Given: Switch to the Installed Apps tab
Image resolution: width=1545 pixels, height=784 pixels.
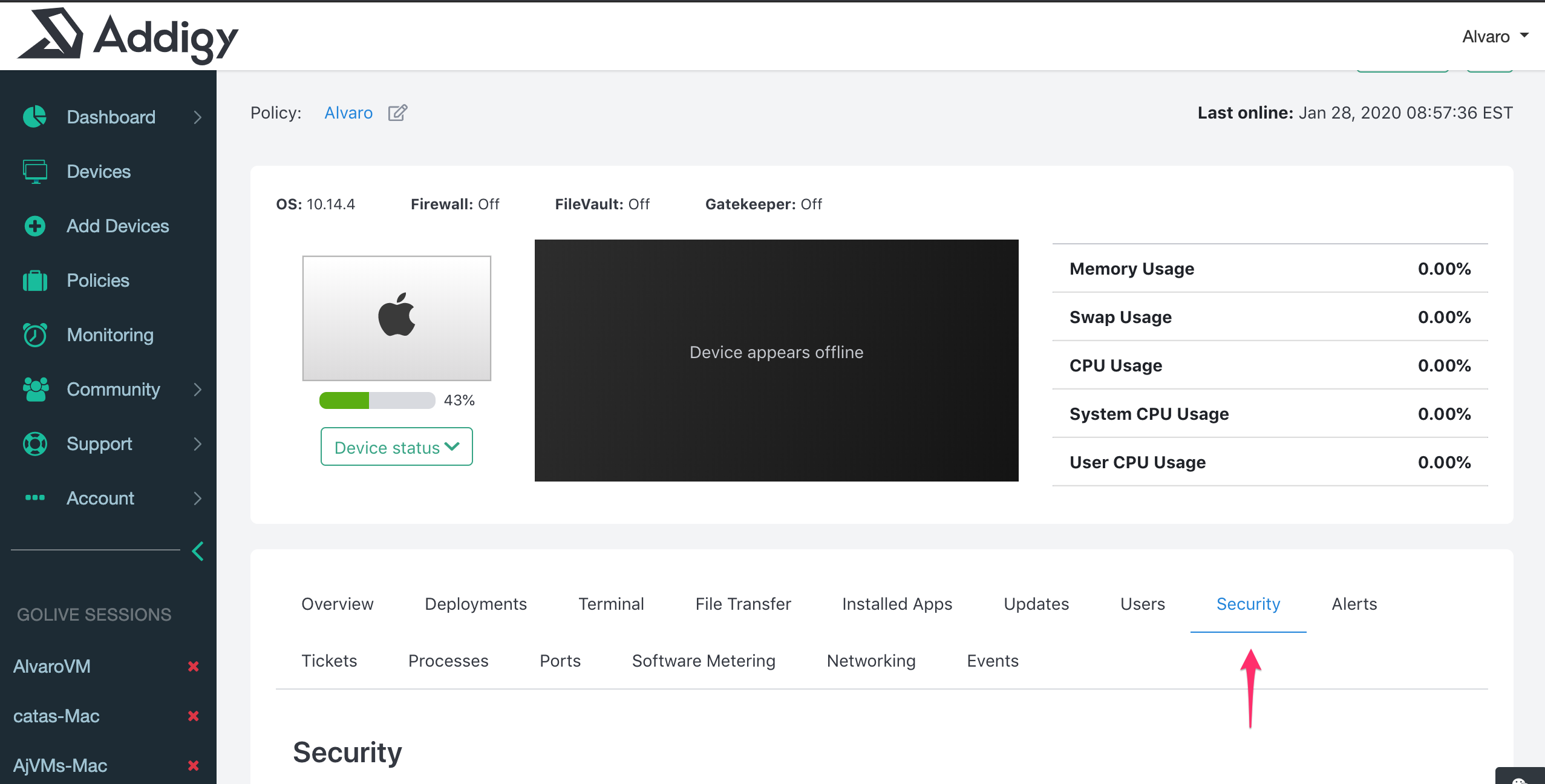Looking at the screenshot, I should point(897,604).
